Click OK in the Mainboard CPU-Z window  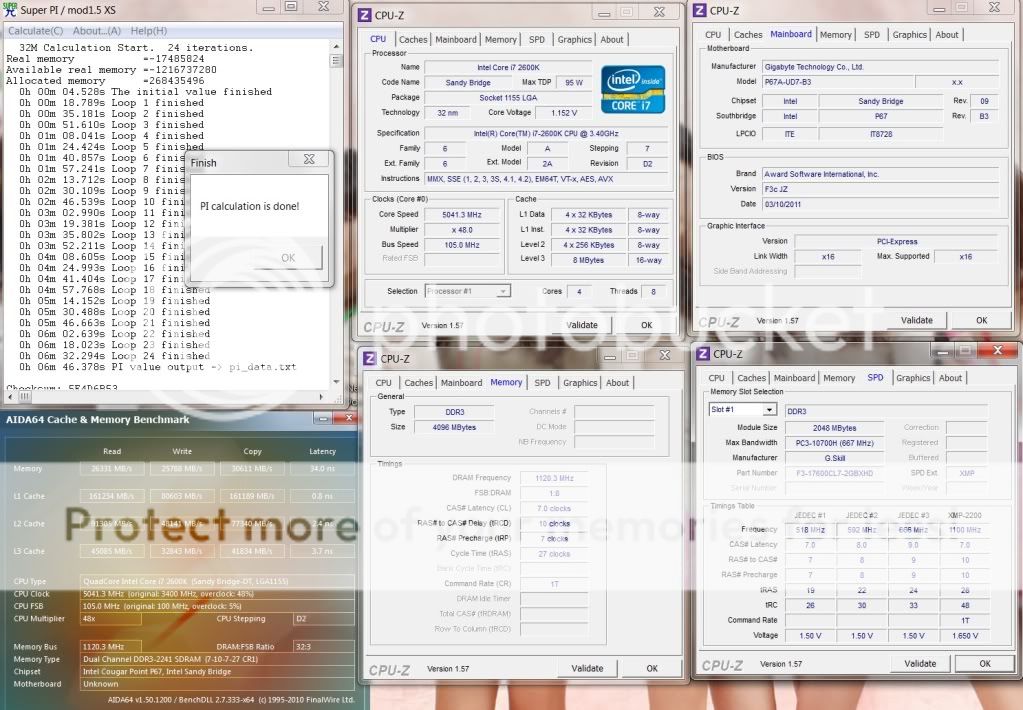(x=981, y=320)
